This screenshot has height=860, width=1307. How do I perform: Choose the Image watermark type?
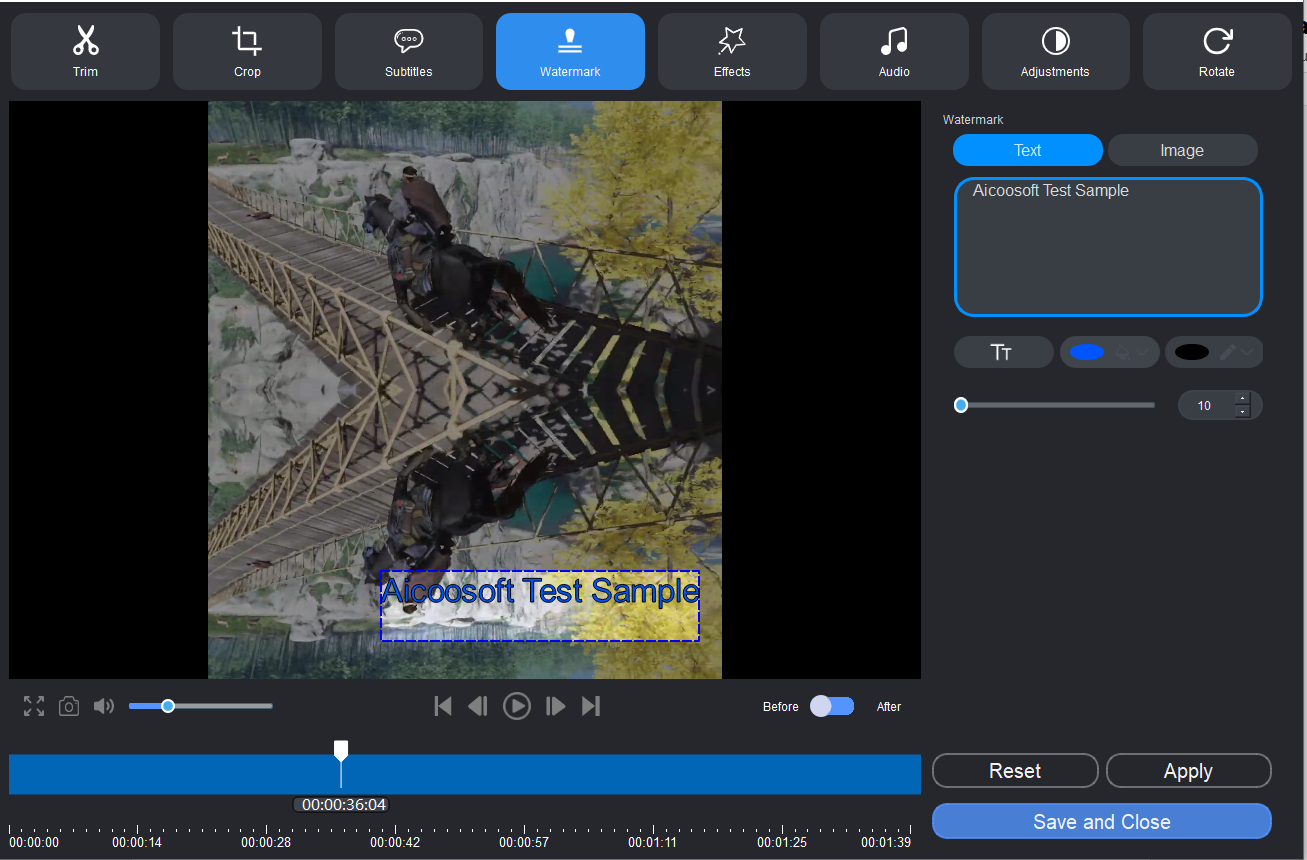tap(1182, 150)
